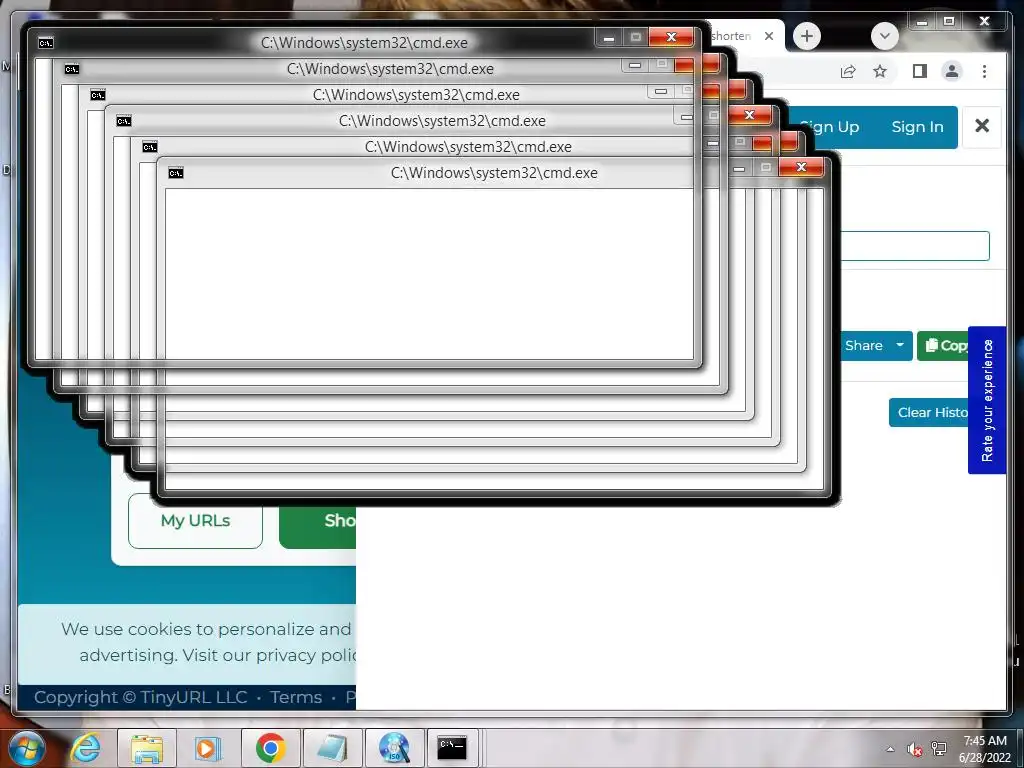
Task: Dismiss the panel with the X button beside Sign In
Action: pyautogui.click(x=982, y=126)
